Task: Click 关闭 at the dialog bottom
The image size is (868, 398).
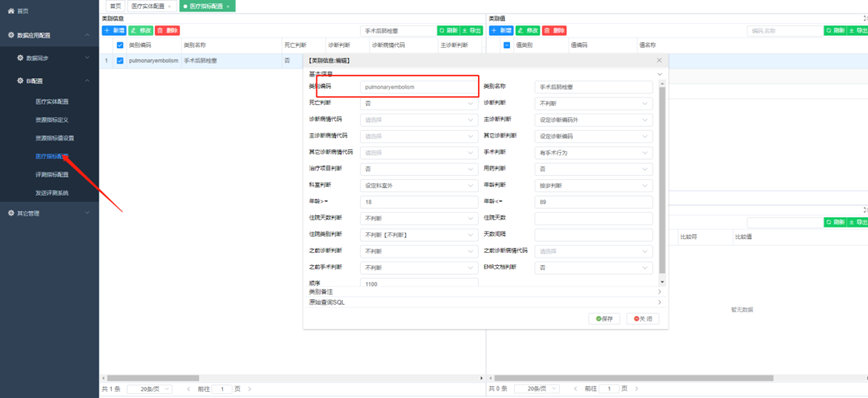Action: click(x=643, y=319)
